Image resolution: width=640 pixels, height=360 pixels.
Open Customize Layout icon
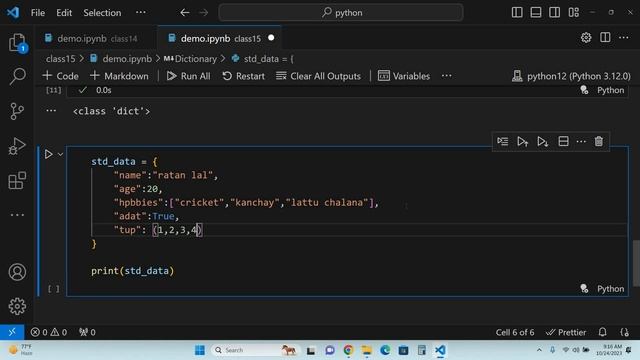click(573, 12)
